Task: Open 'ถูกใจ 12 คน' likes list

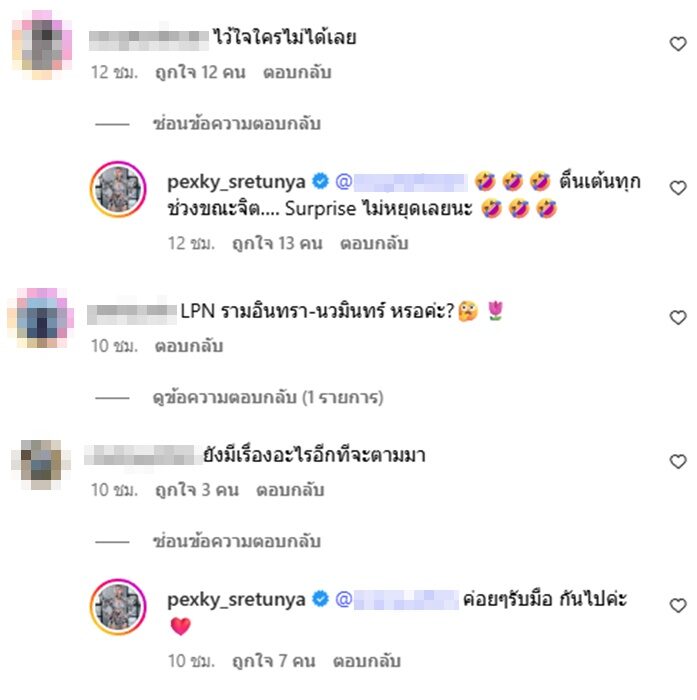Action: [x=200, y=72]
